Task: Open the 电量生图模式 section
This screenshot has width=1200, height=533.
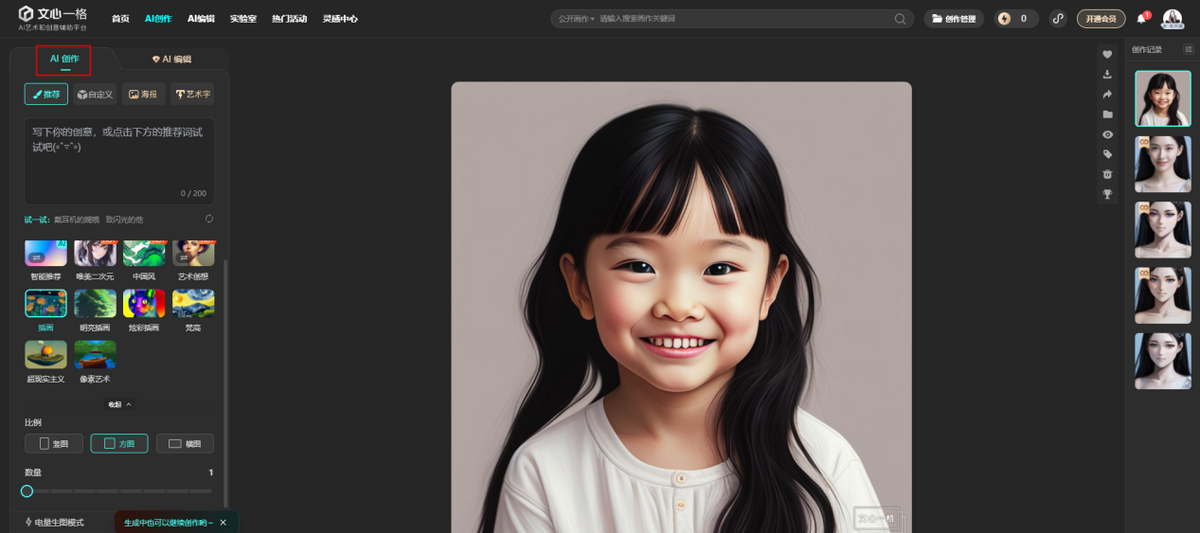Action: tap(55, 522)
